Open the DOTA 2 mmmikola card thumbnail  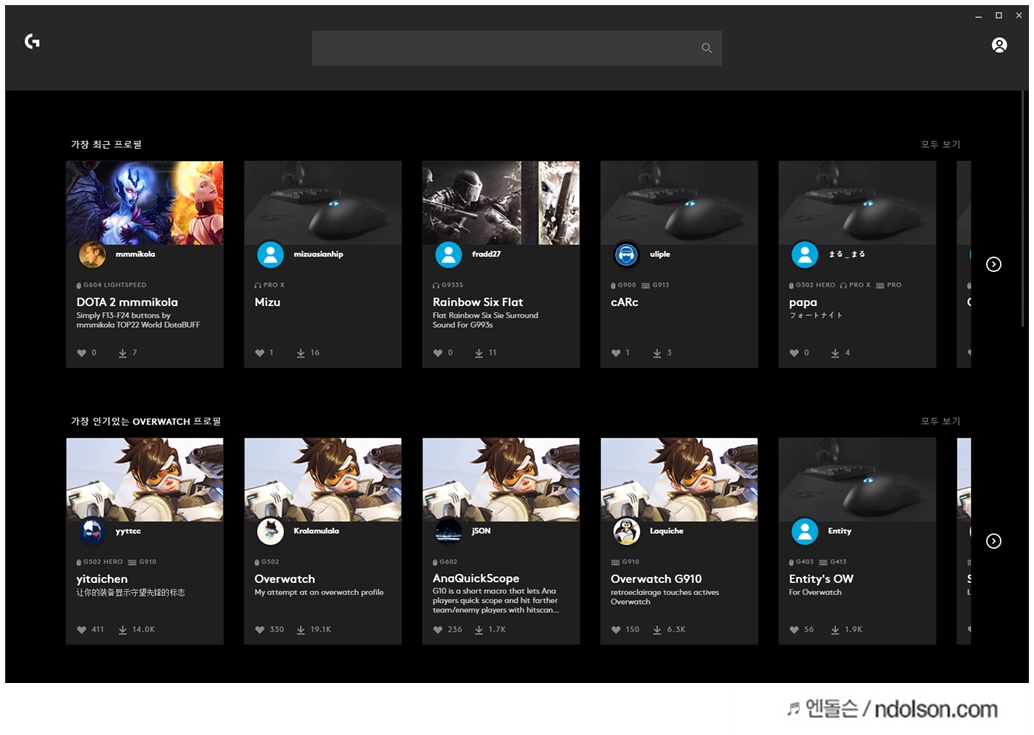[144, 202]
